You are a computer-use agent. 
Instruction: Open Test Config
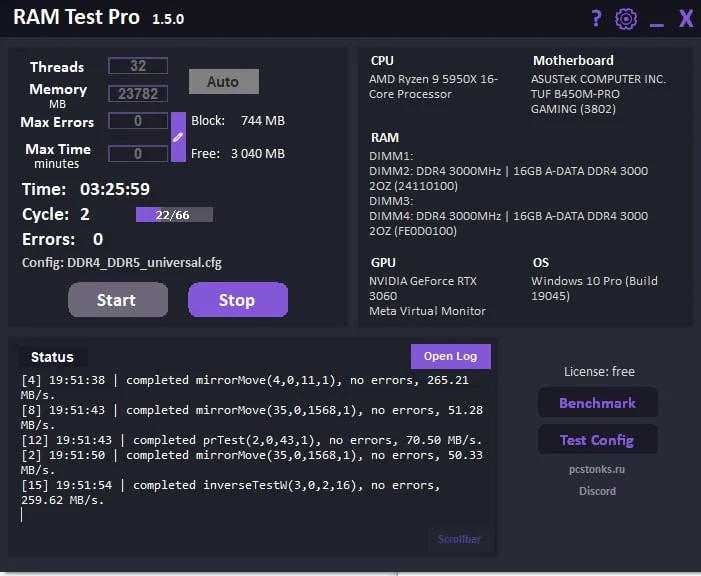[598, 440]
